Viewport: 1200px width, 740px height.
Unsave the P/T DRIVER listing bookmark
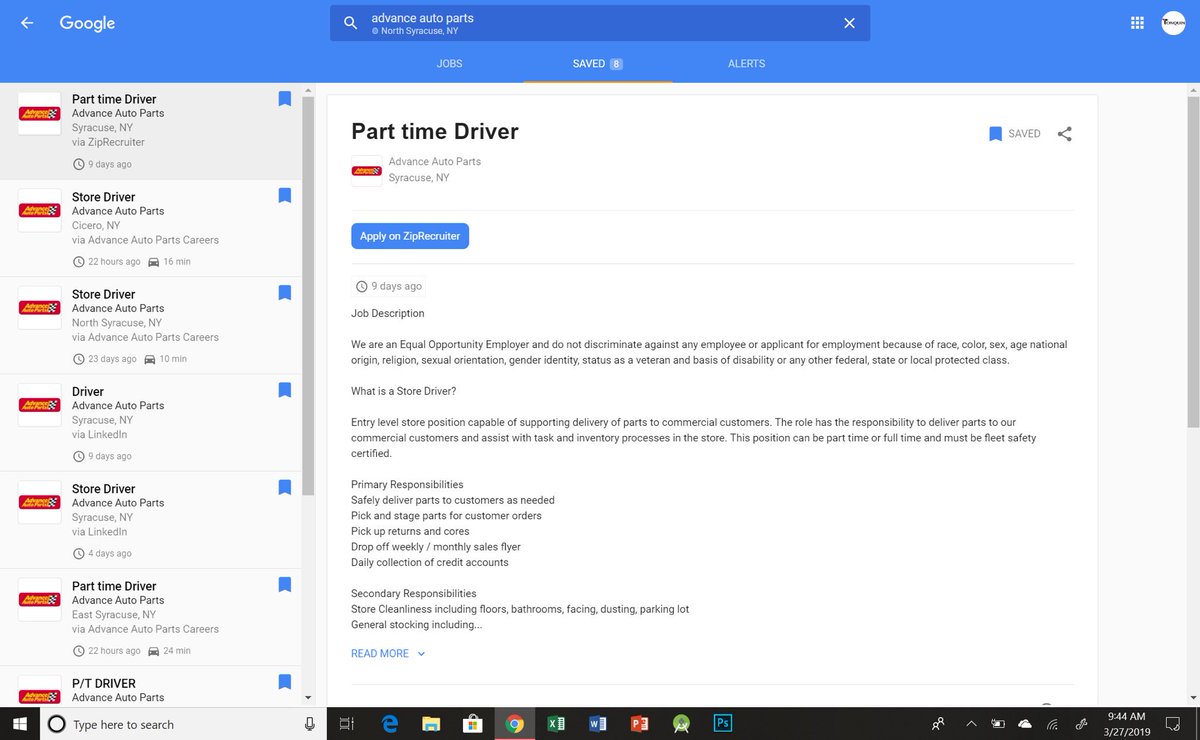pos(284,683)
